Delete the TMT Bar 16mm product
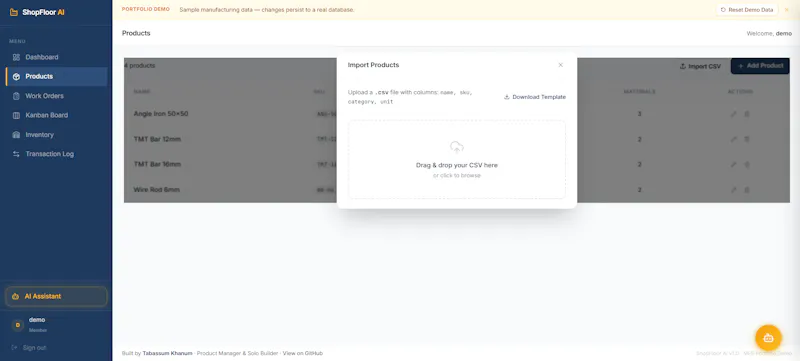The image size is (800, 361). point(747,165)
